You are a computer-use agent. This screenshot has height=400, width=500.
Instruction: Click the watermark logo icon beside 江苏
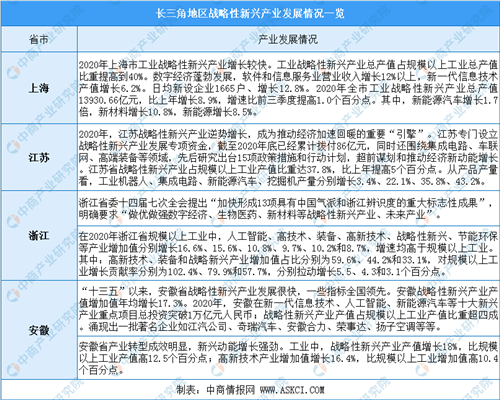coord(13,147)
